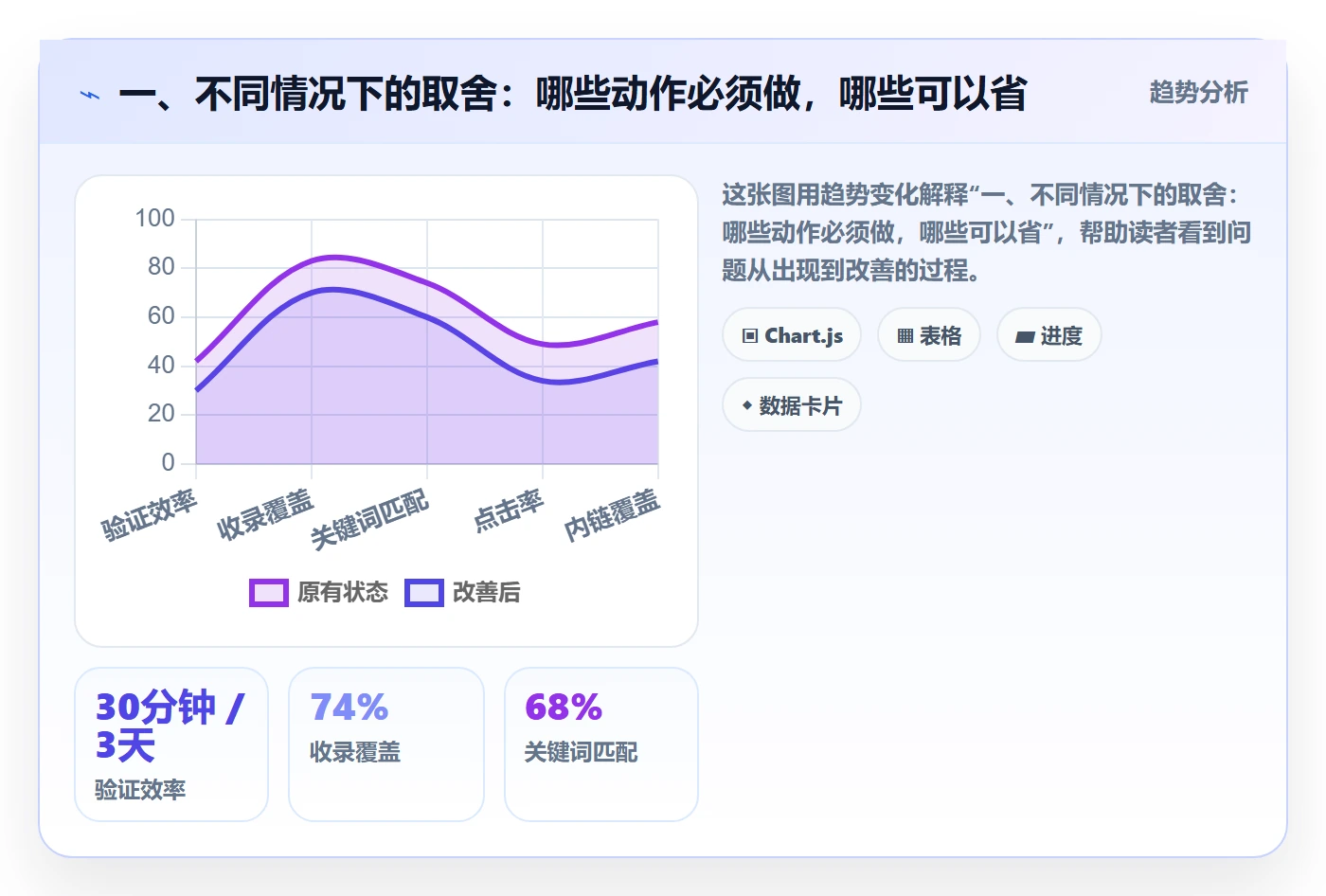1326x896 pixels.
Task: Click the 80 y-axis value
Action: click(161, 267)
